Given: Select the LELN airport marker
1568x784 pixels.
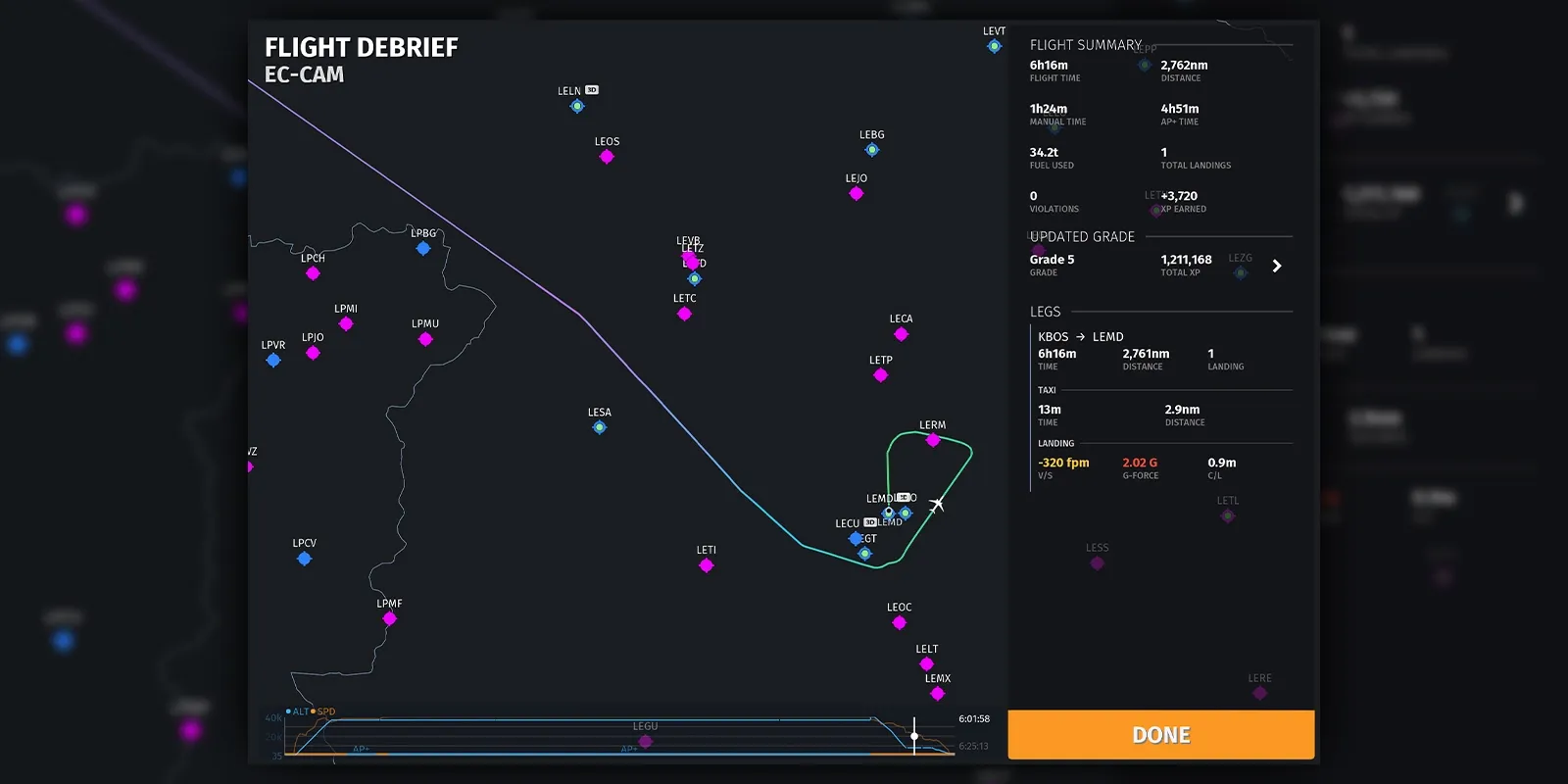Looking at the screenshot, I should (577, 106).
